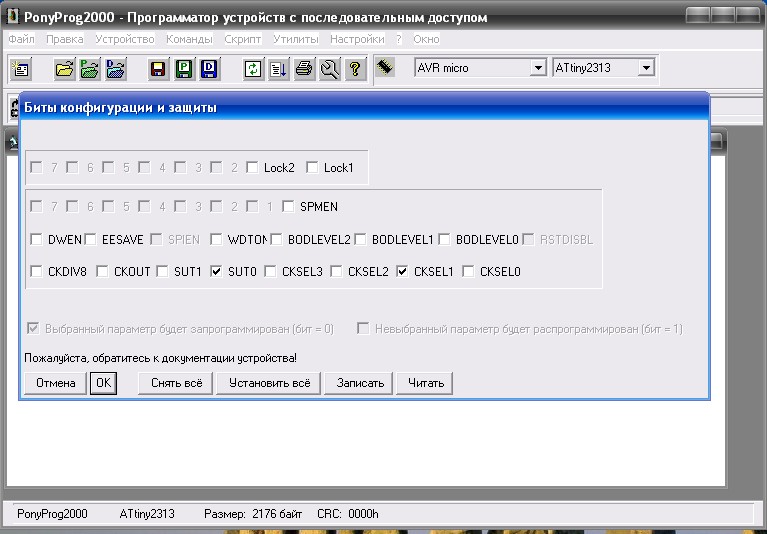Click the chip icon beside device selector
The image size is (767, 534).
pos(385,67)
